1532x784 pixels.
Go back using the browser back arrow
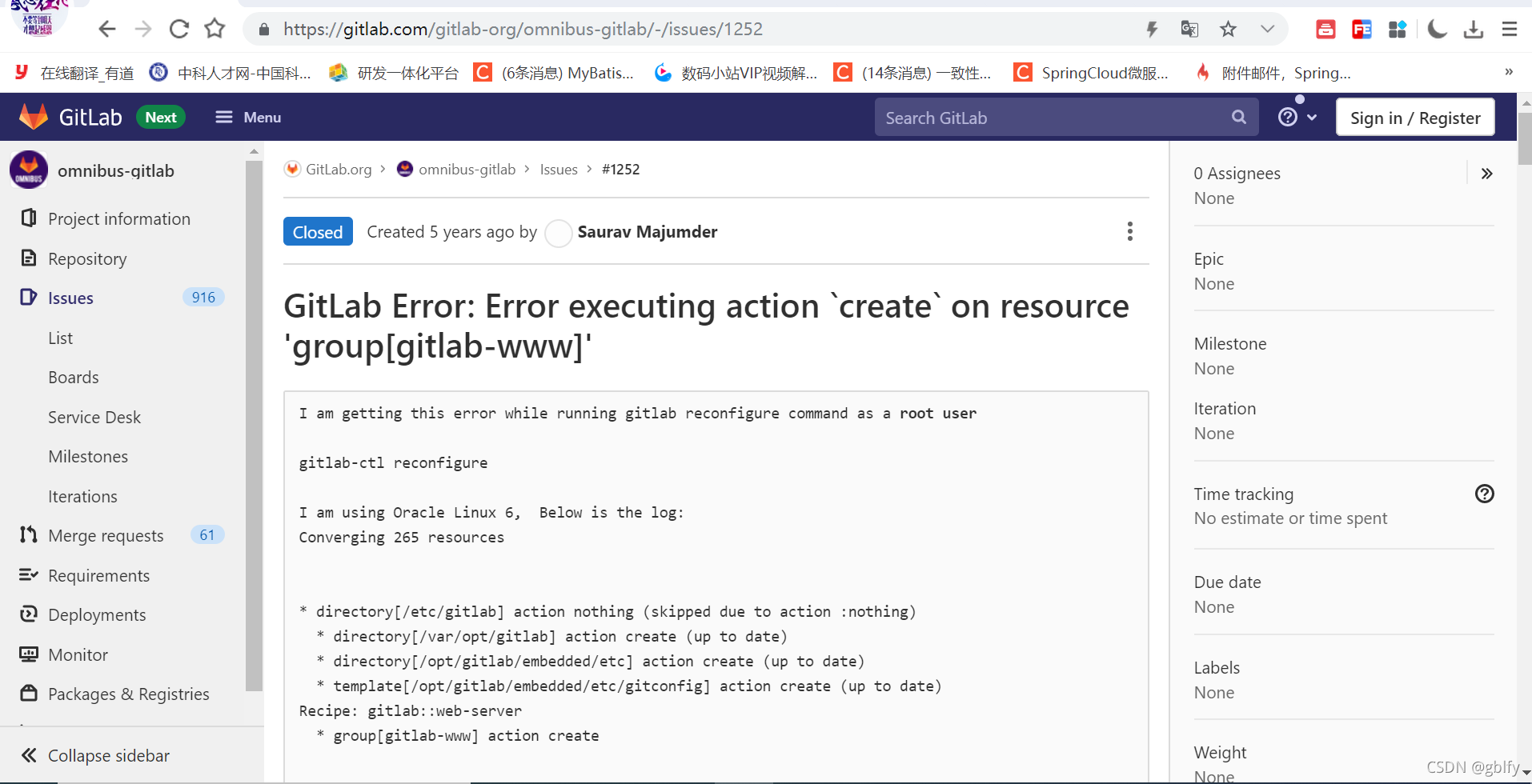[107, 30]
